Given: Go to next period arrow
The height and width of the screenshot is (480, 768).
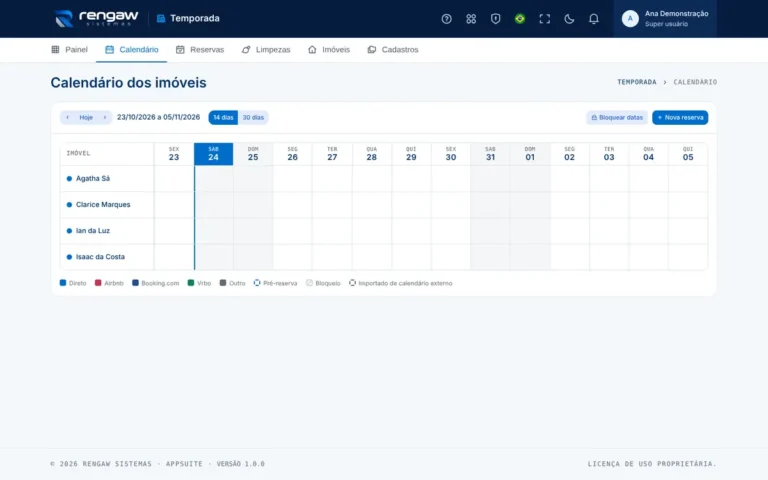Looking at the screenshot, I should tap(104, 118).
